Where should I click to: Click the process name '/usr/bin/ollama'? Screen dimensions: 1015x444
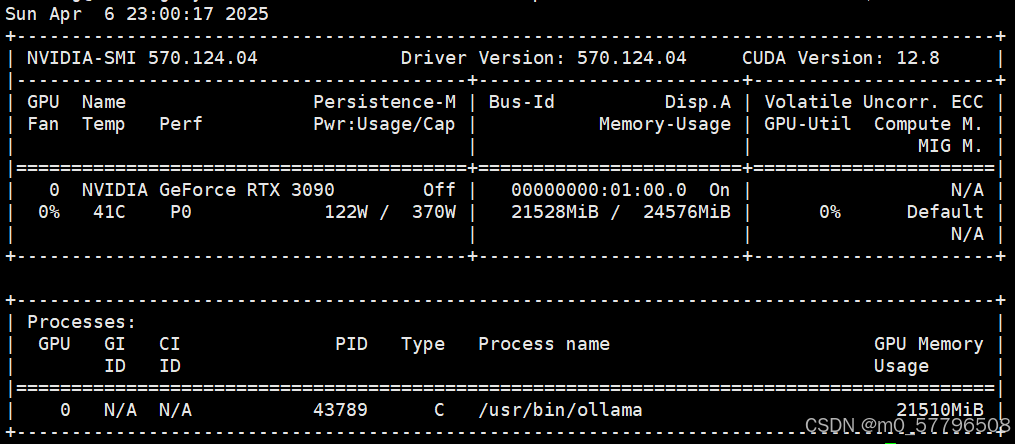[561, 410]
